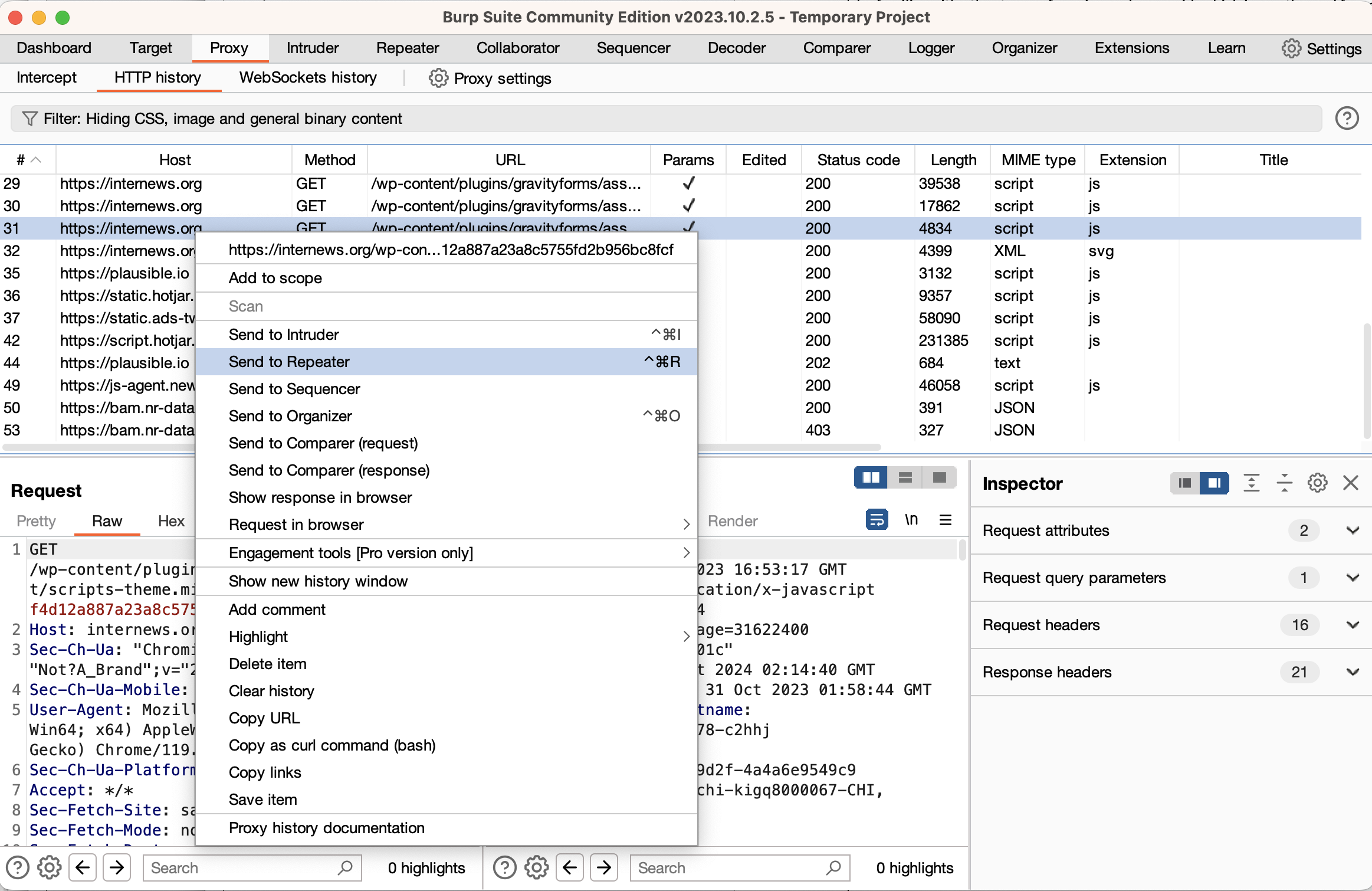Show \n newline characters in the response

911,520
